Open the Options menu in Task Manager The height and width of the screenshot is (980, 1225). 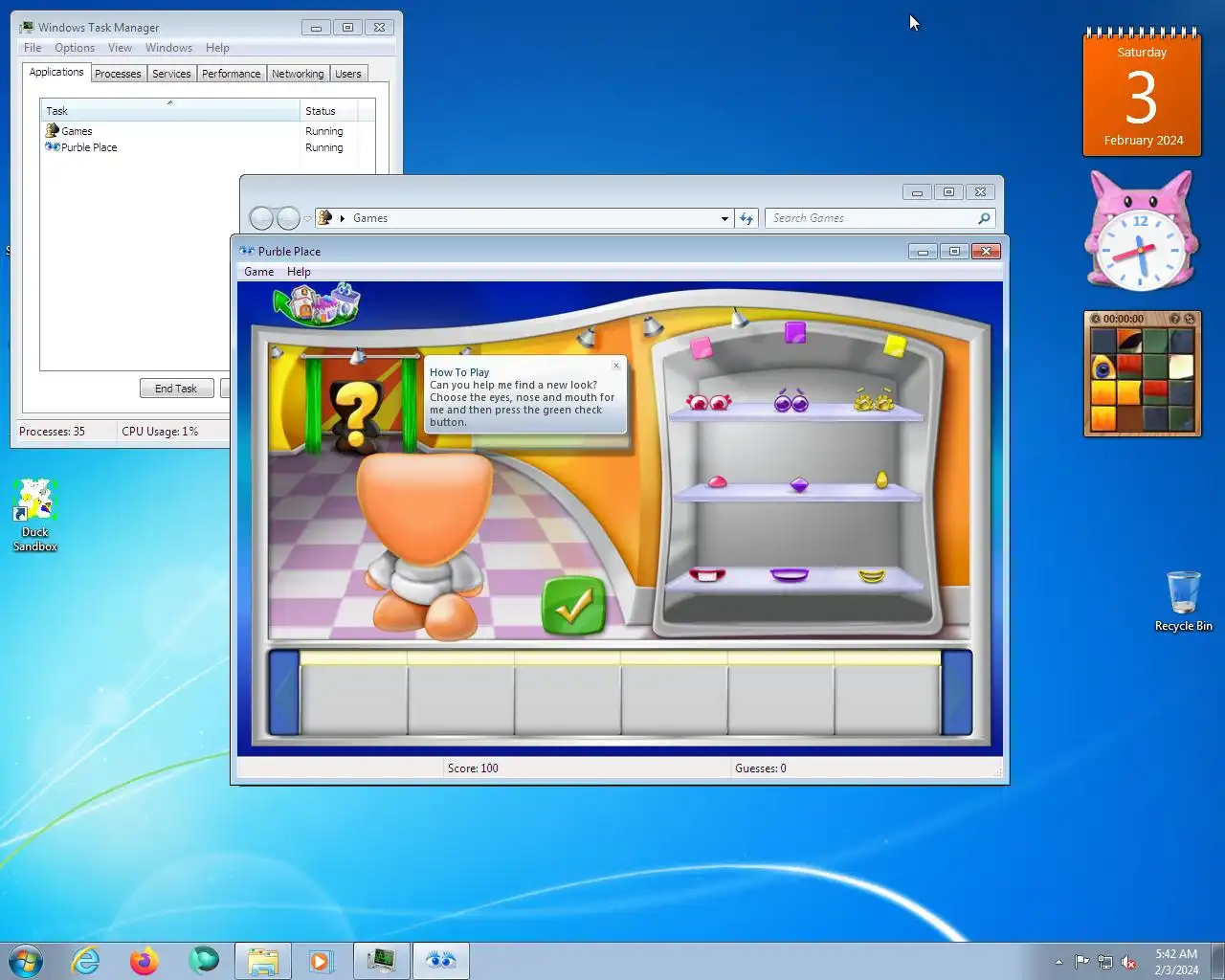(x=75, y=48)
